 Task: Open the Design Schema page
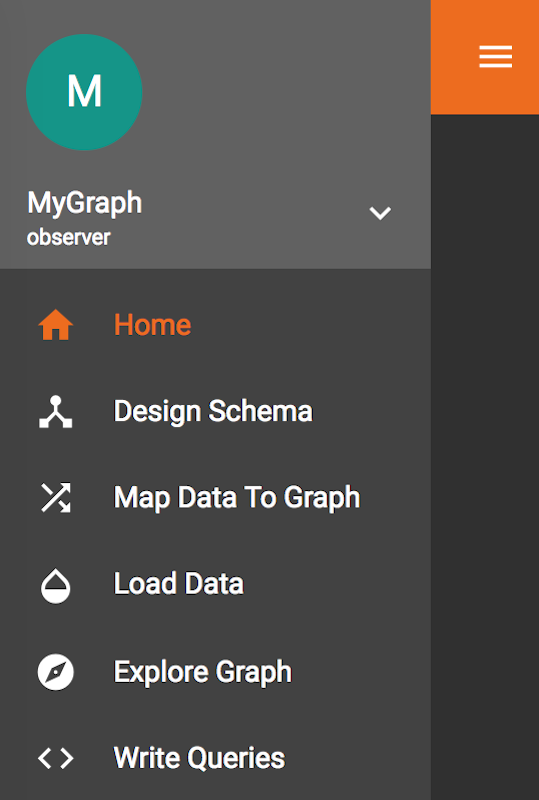point(215,411)
